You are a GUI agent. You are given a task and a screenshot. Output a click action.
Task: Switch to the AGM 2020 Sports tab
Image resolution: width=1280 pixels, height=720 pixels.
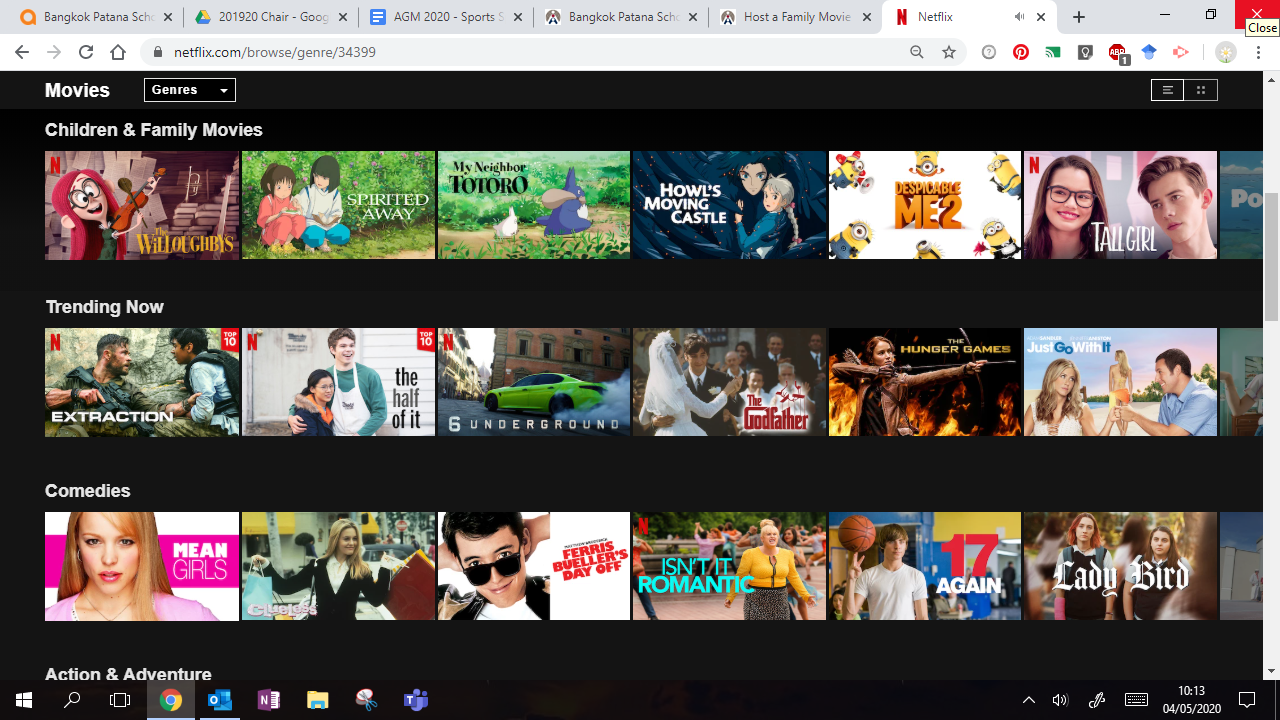point(444,17)
